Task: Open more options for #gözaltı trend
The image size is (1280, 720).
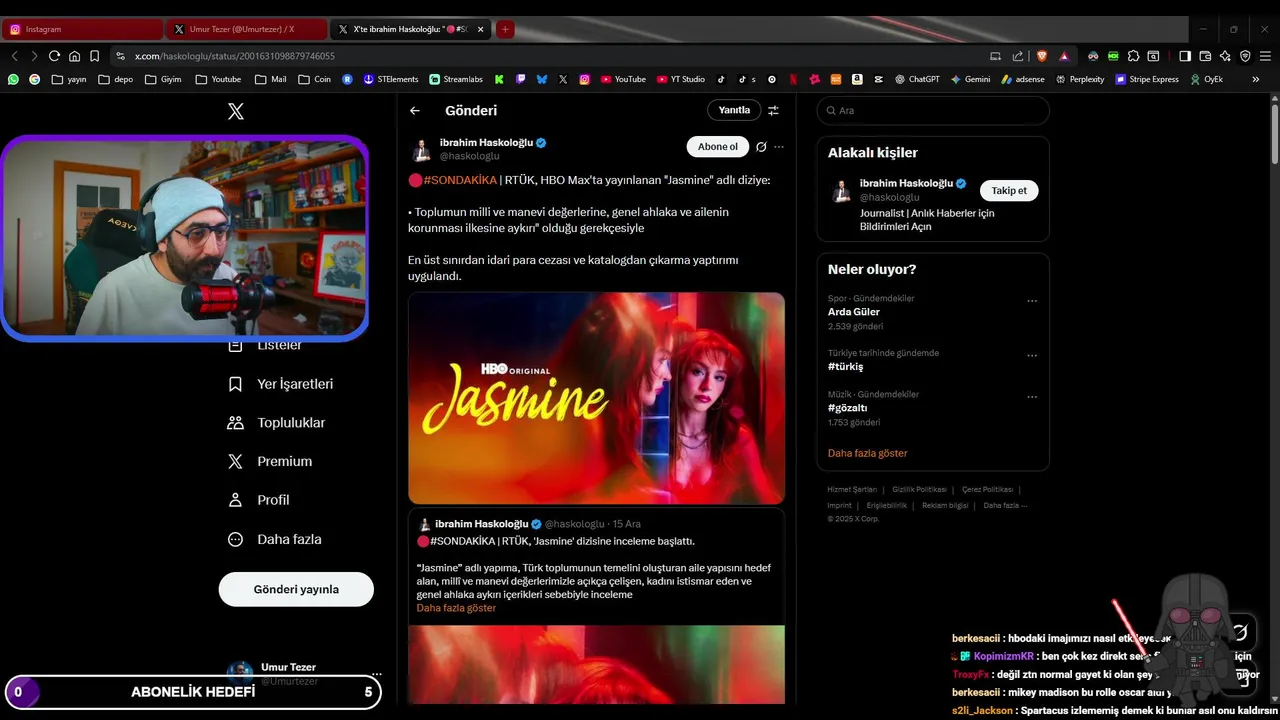Action: [1032, 397]
